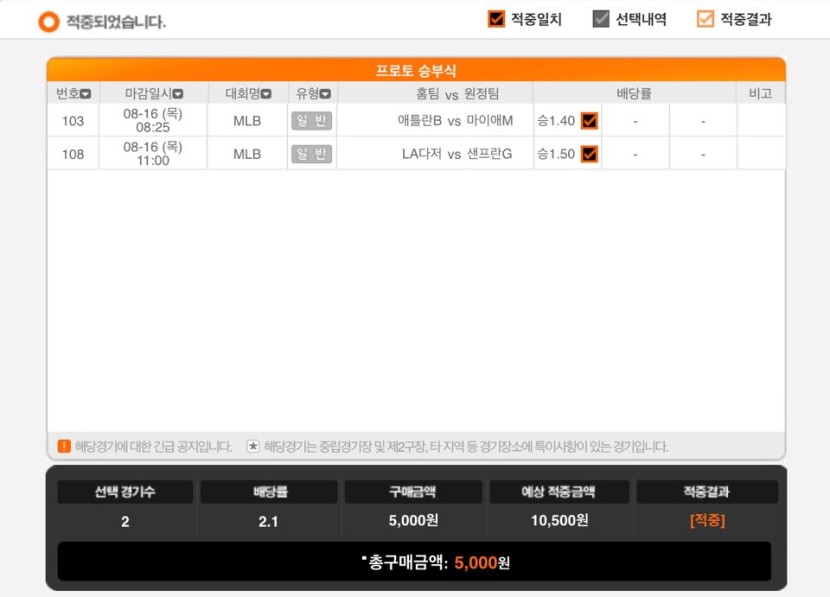This screenshot has width=830, height=597.
Task: Click the selected game count 2
Action: tap(125, 521)
